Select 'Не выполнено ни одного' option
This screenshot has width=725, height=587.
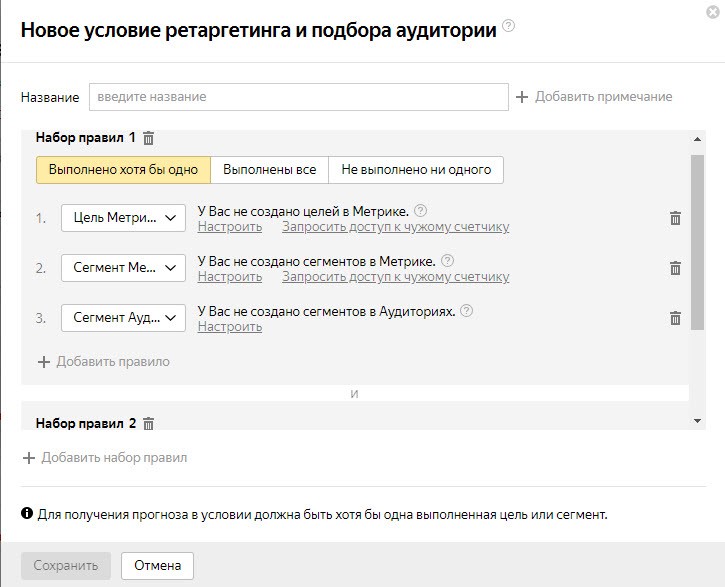[x=416, y=170]
